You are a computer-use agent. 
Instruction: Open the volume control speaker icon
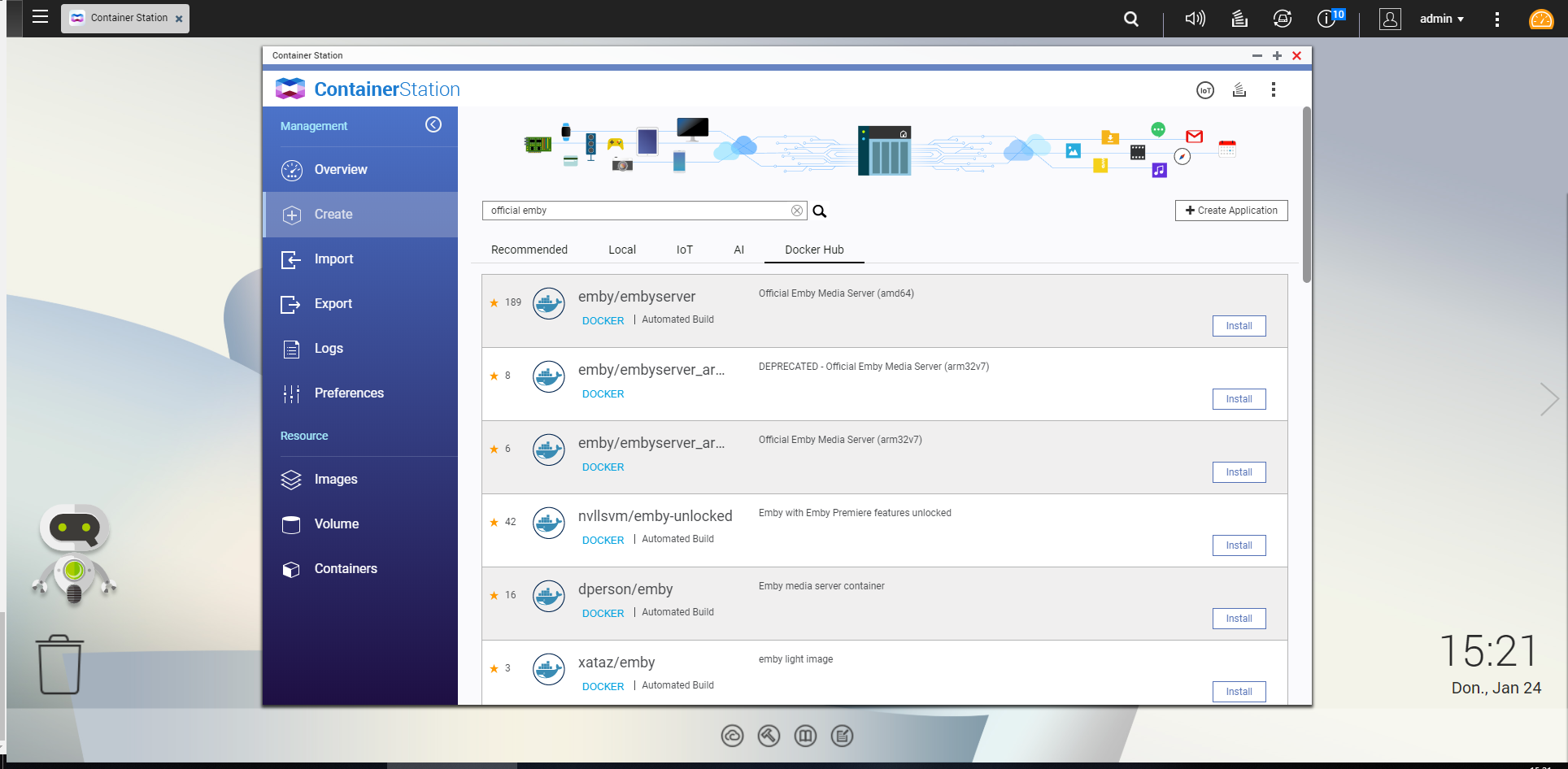(1195, 19)
